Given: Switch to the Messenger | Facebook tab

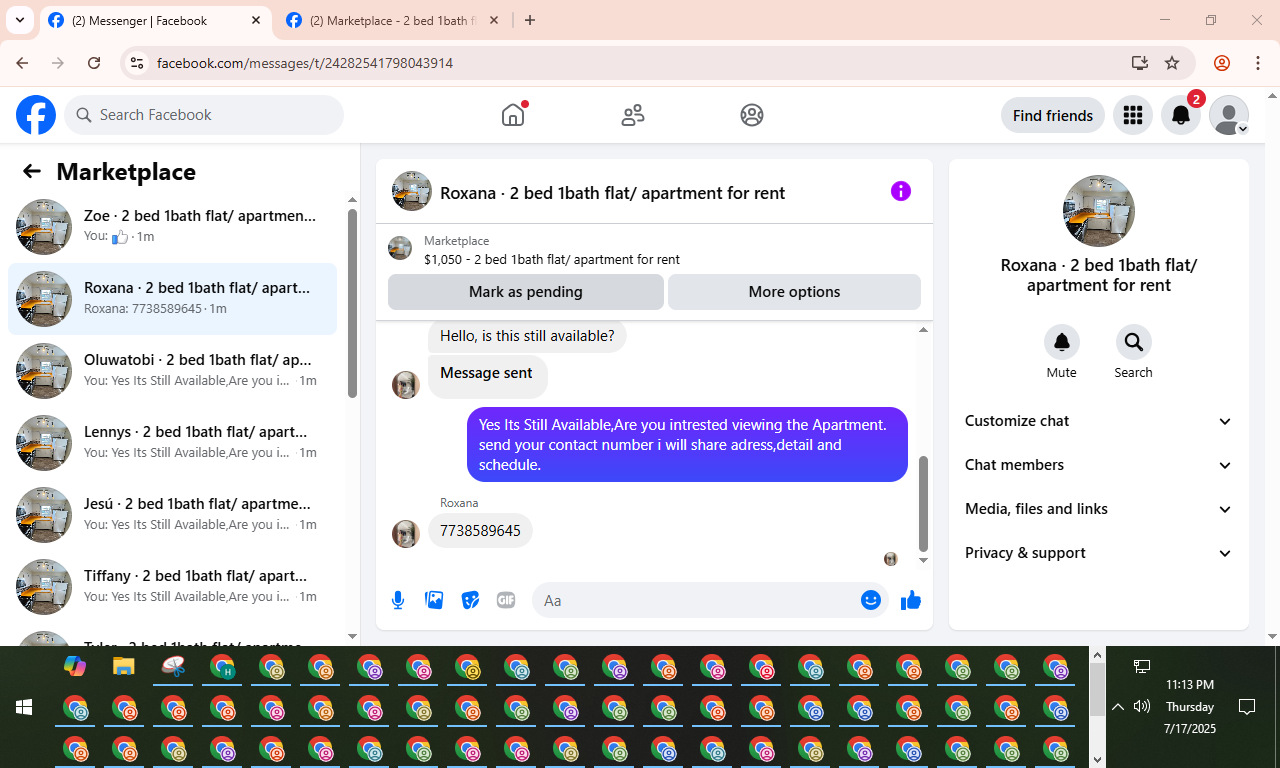Looking at the screenshot, I should [155, 20].
